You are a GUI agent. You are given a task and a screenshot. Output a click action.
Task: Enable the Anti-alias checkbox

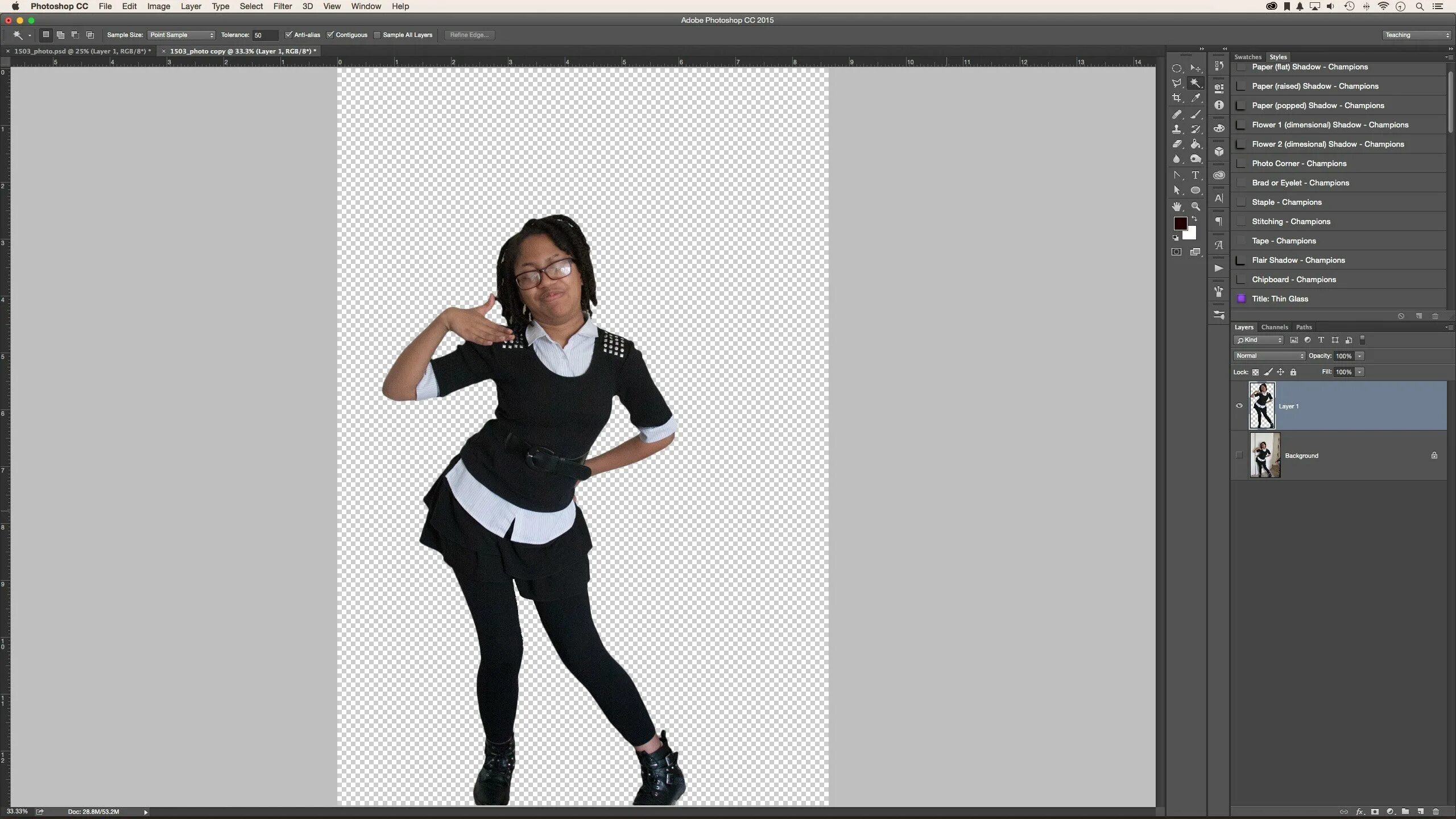click(288, 34)
